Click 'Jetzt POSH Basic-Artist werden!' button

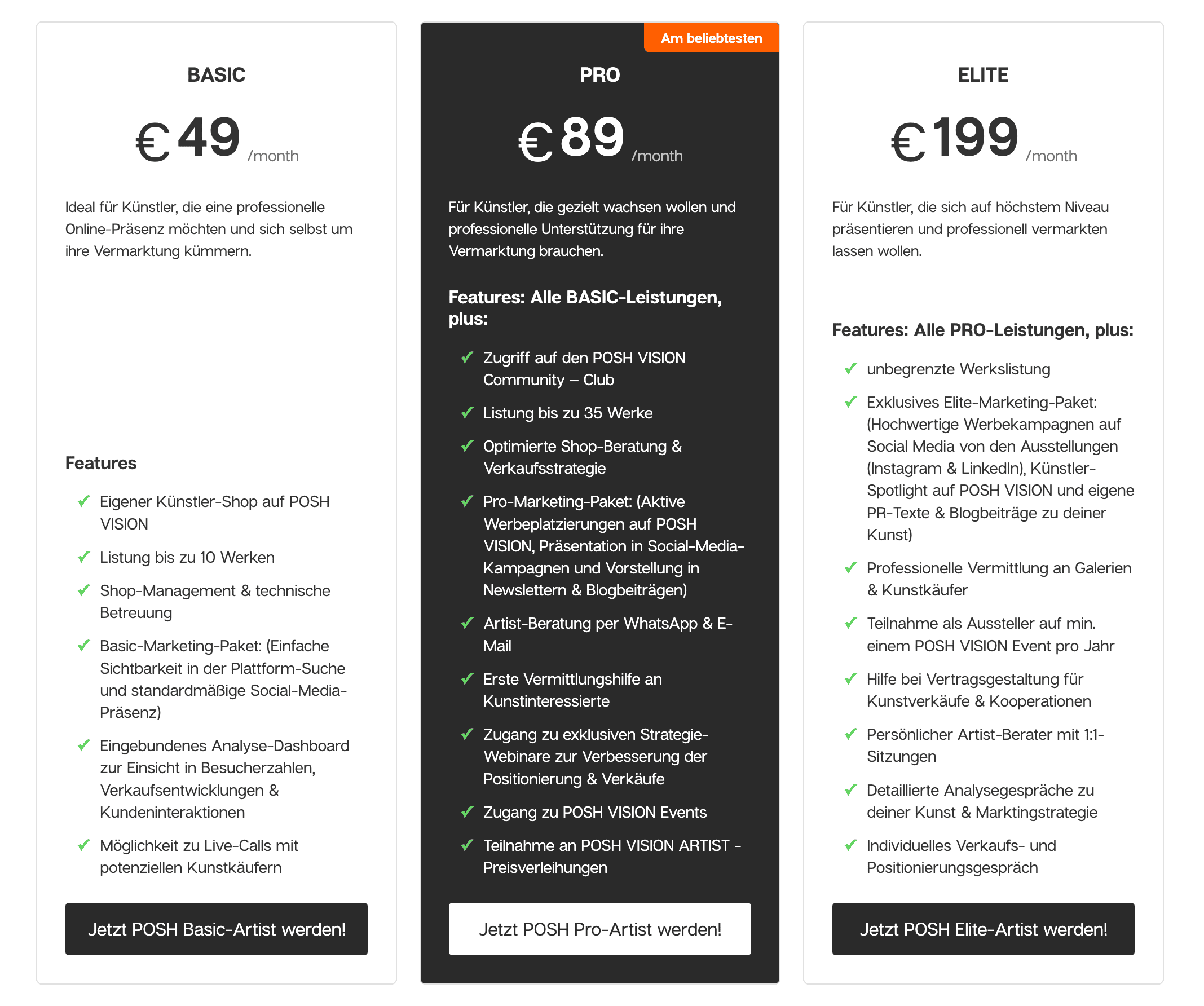(216, 929)
